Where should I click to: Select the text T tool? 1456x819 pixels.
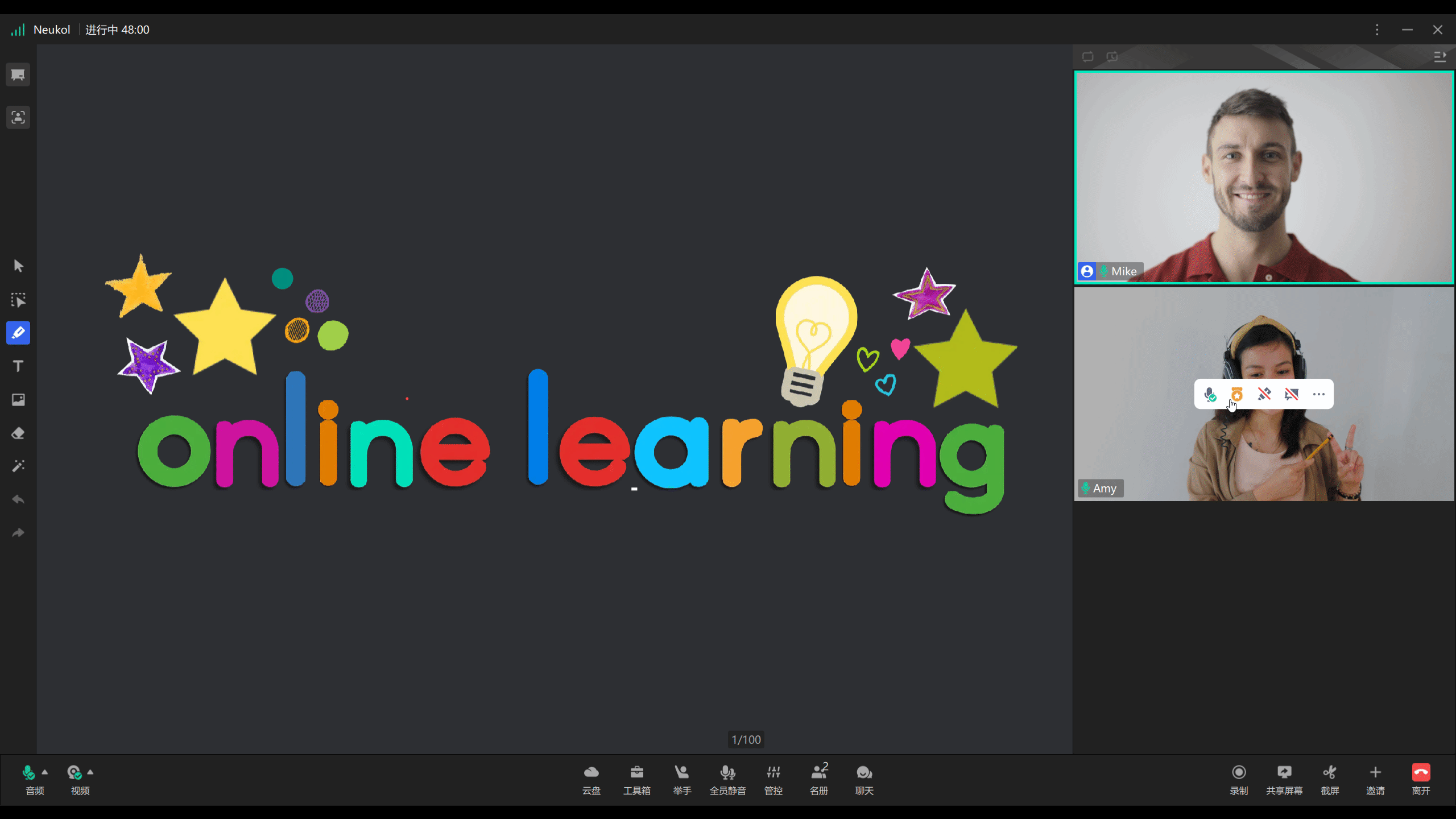(18, 366)
